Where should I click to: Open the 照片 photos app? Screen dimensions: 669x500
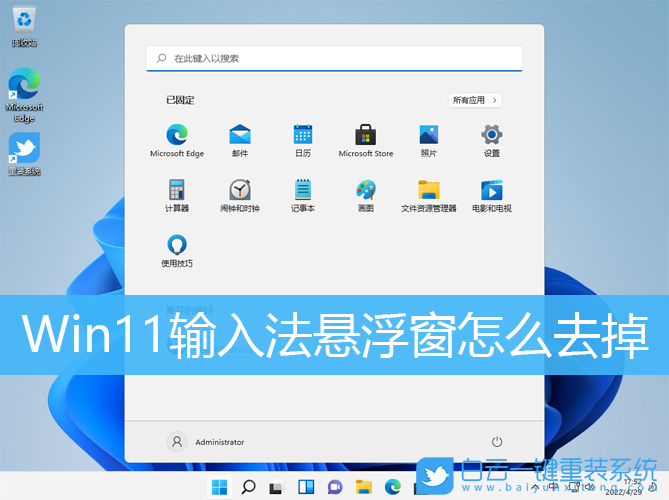coord(429,140)
